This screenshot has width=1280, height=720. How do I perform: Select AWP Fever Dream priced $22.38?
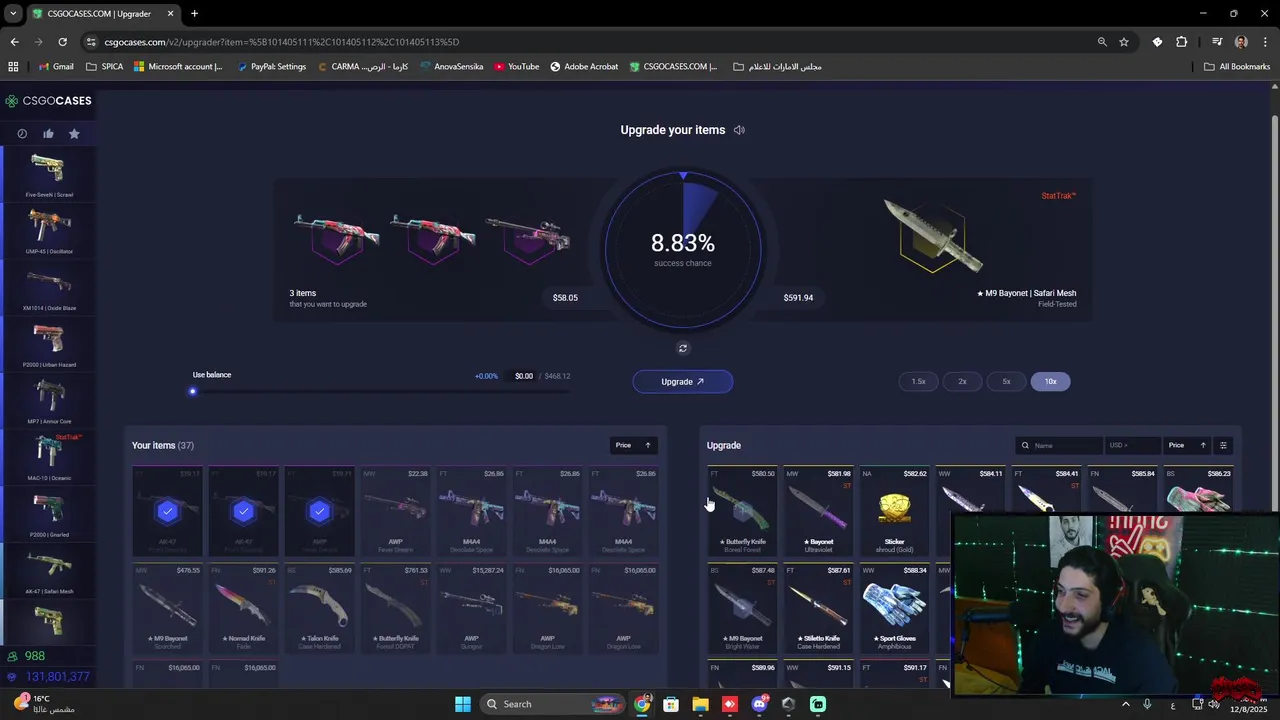click(x=395, y=512)
